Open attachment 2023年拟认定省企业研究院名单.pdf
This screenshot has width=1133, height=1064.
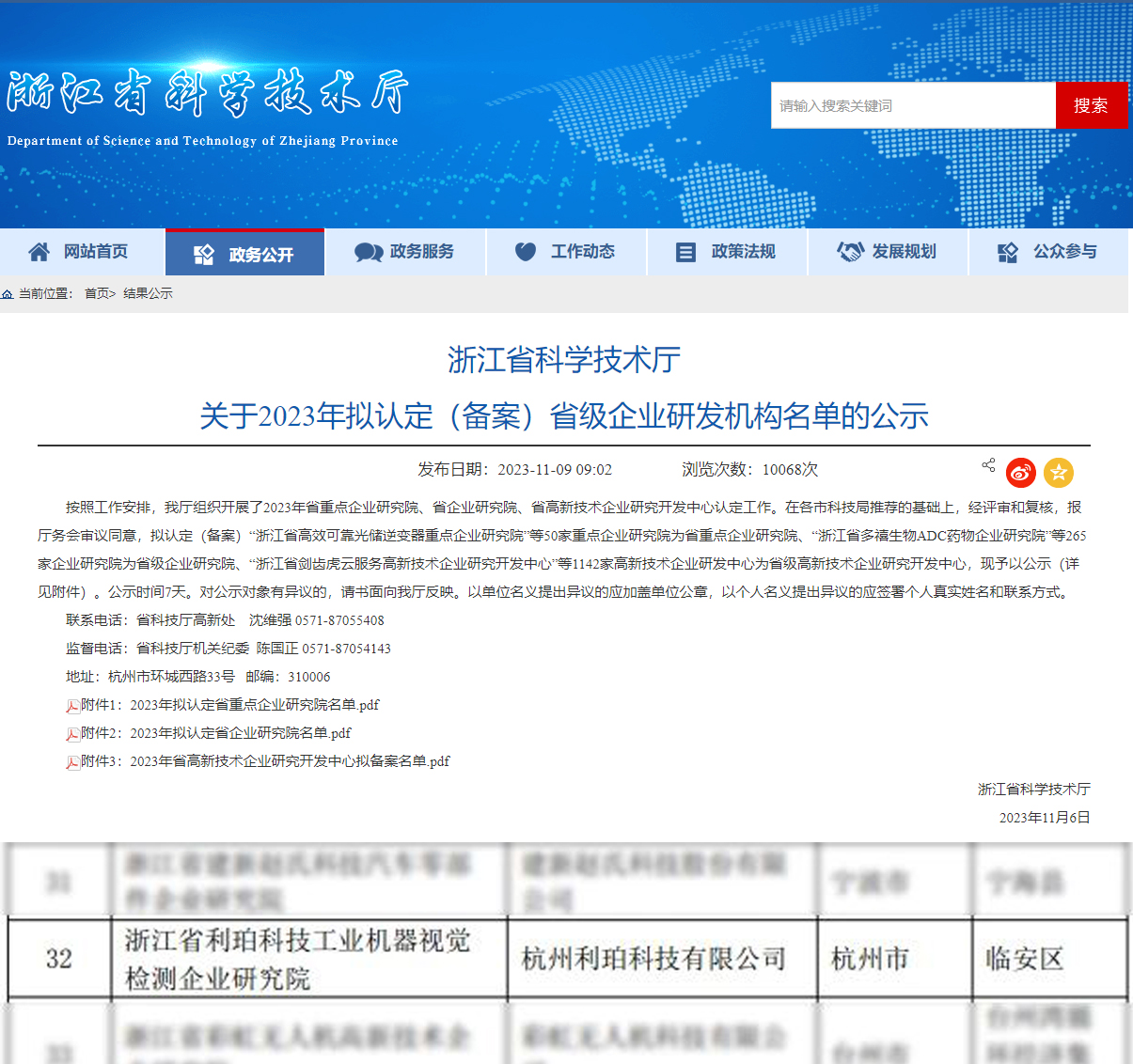coord(240,733)
